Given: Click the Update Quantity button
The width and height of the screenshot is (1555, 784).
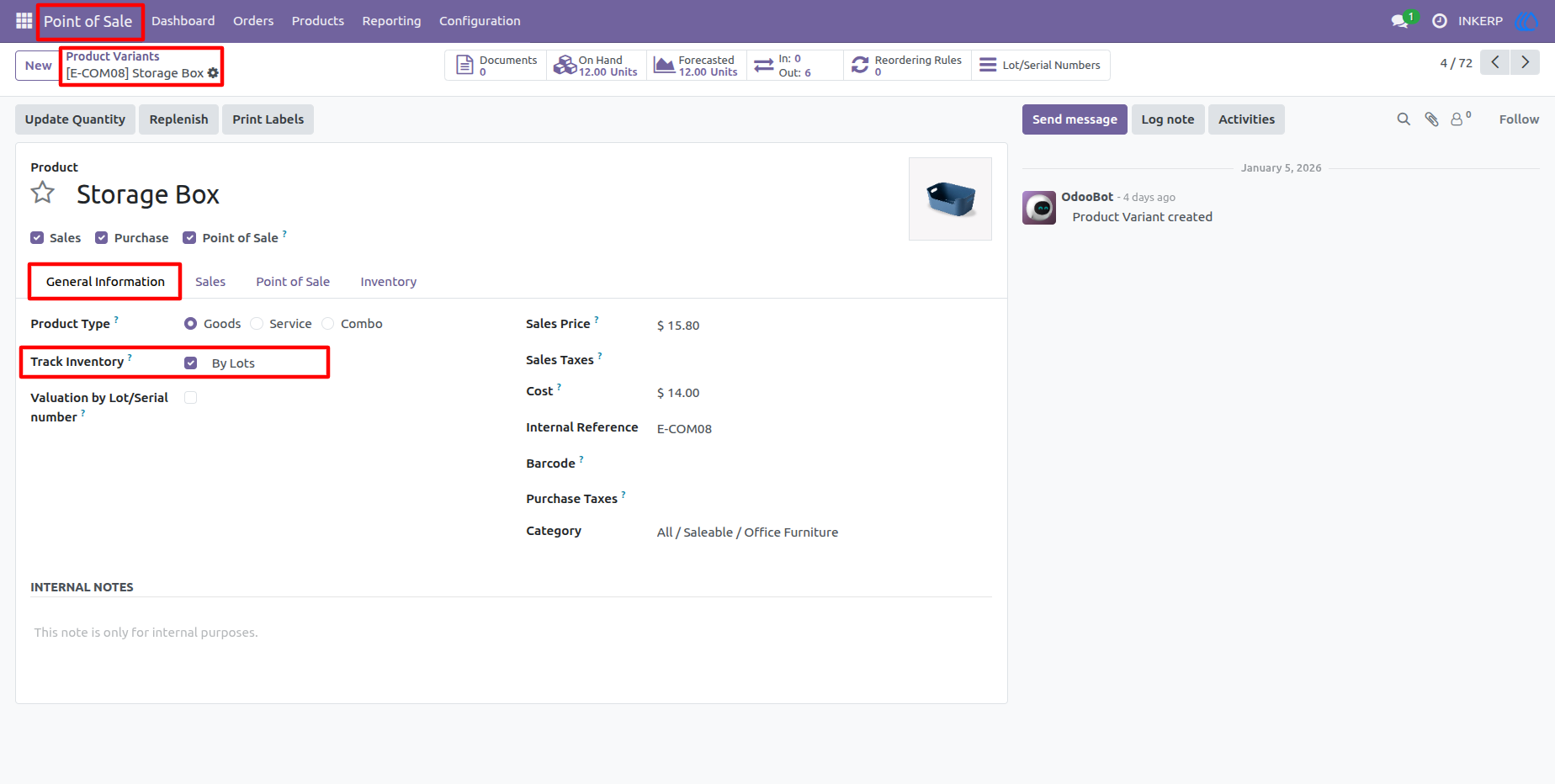Looking at the screenshot, I should pos(75,119).
